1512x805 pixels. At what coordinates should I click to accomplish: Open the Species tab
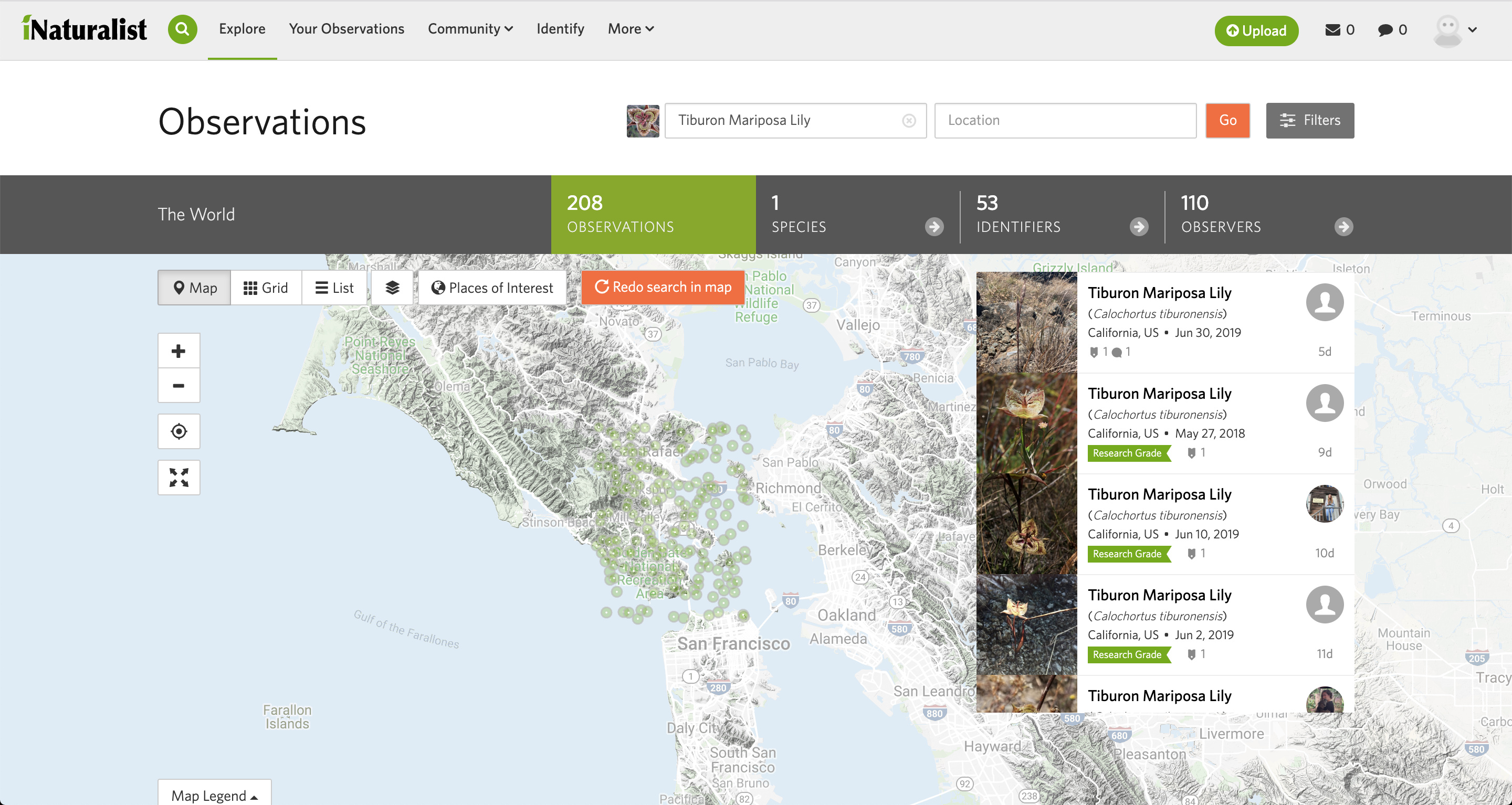pyautogui.click(x=857, y=214)
